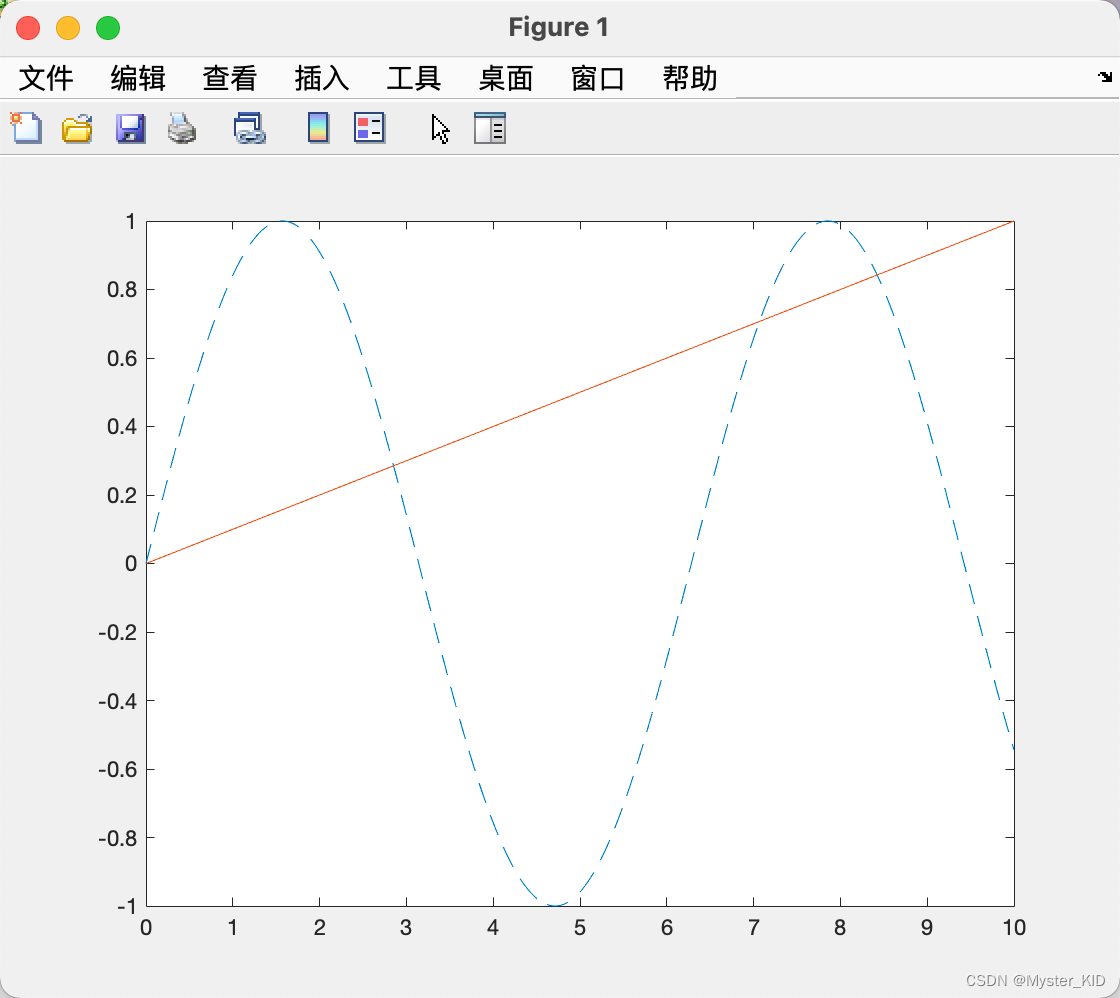Open the 帮助 menu
Screen dimensions: 1120x998
pyautogui.click(x=690, y=78)
